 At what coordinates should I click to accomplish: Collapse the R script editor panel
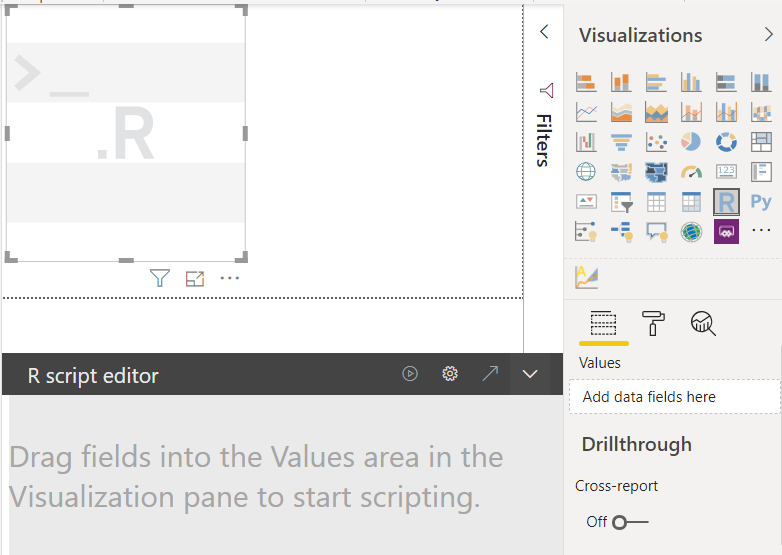pyautogui.click(x=530, y=374)
